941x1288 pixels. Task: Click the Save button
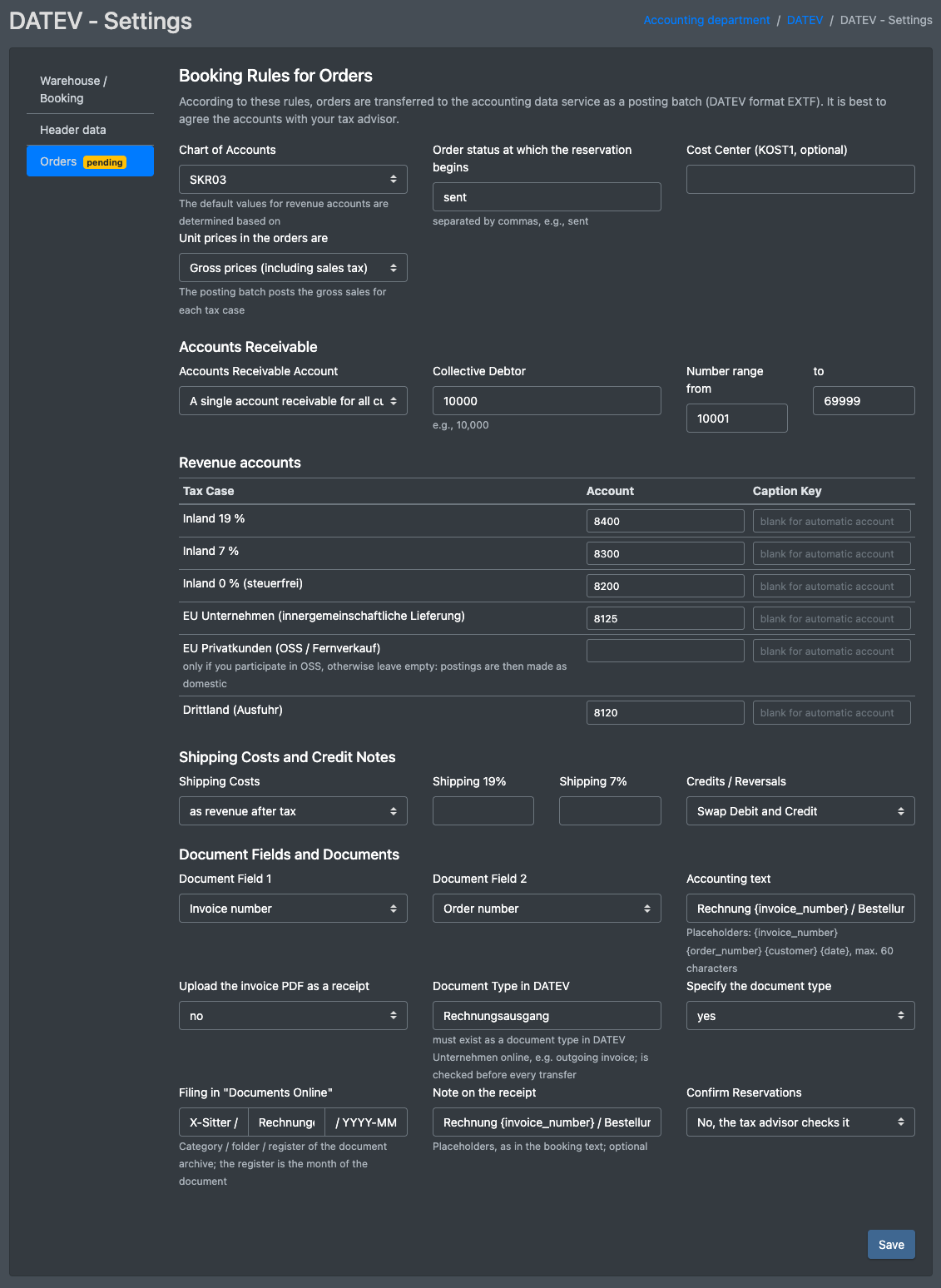pyautogui.click(x=891, y=1245)
